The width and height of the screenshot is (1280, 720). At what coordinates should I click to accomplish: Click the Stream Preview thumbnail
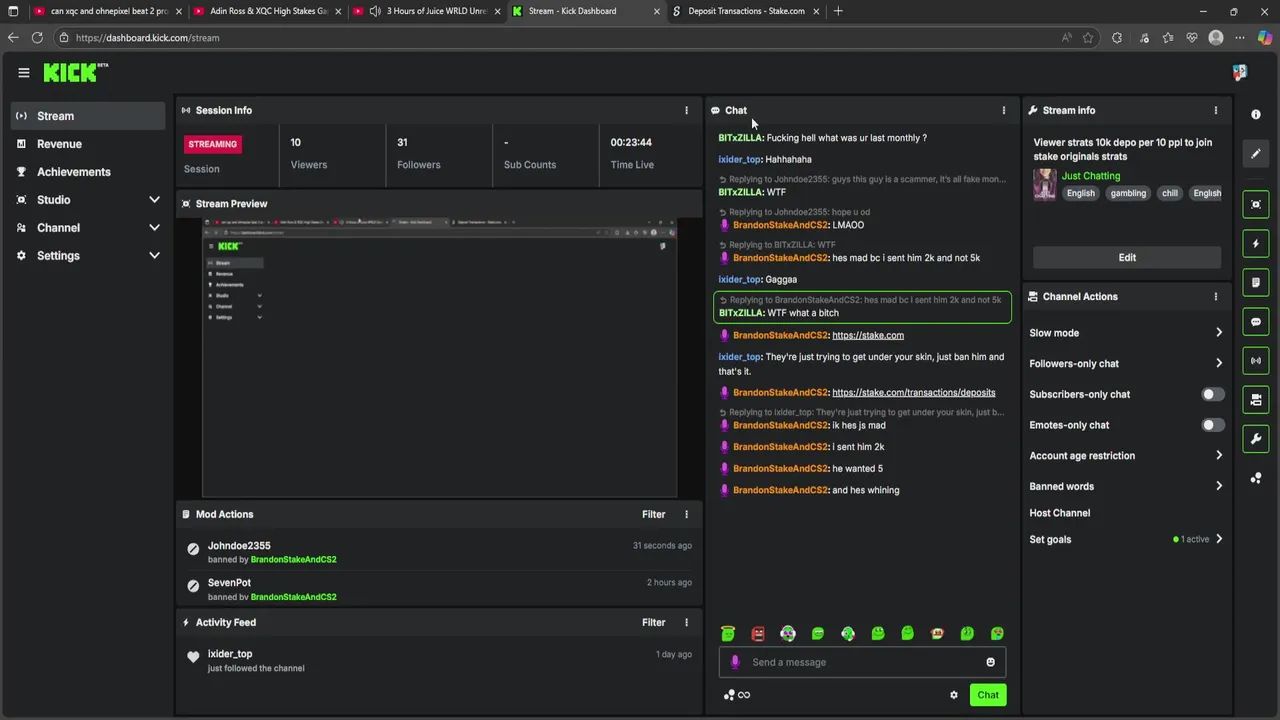[x=439, y=358]
